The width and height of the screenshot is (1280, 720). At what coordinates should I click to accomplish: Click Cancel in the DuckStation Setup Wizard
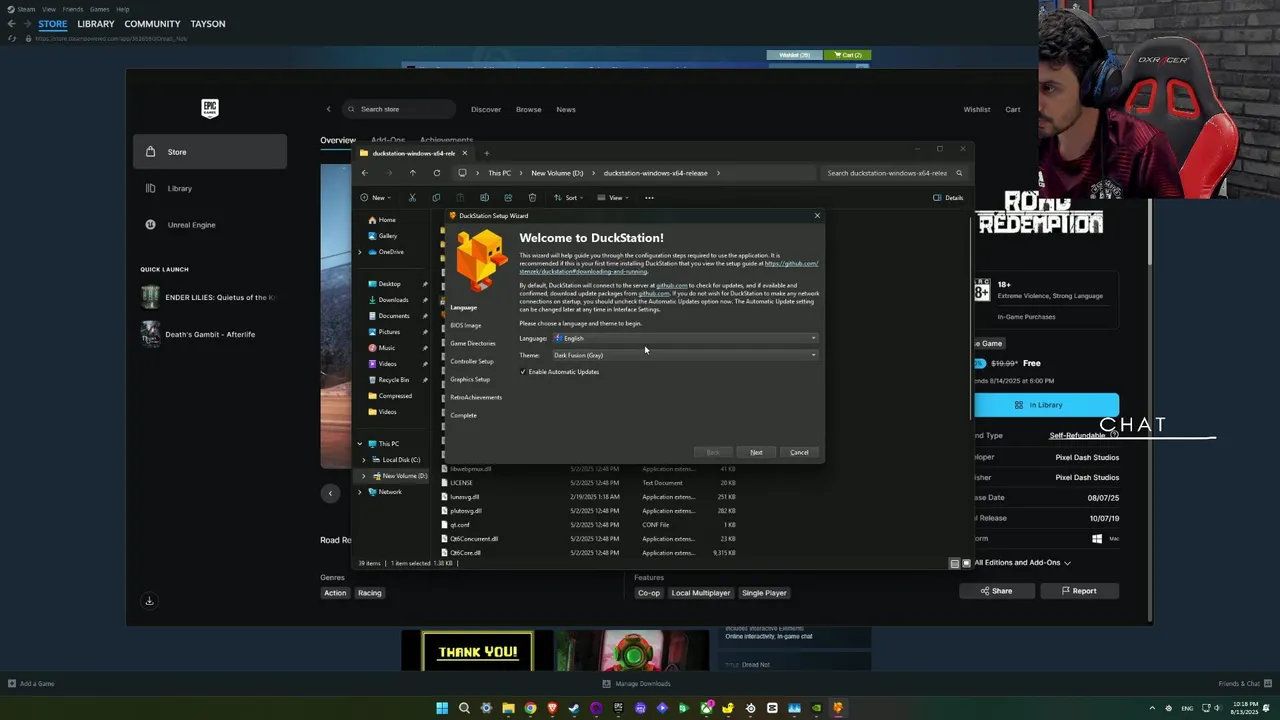tap(799, 452)
